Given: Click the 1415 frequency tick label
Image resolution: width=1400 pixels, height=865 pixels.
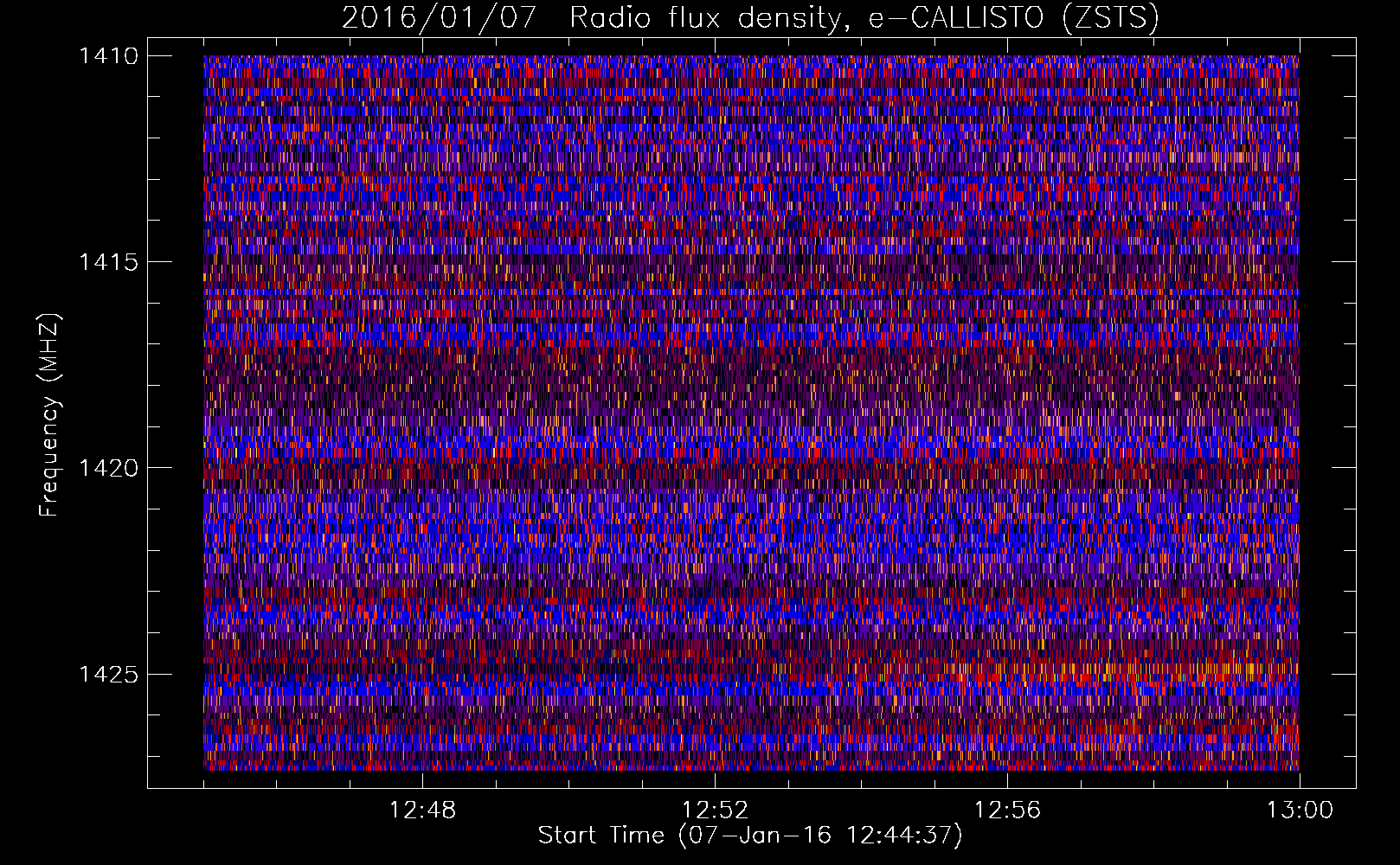Looking at the screenshot, I should coord(108,262).
